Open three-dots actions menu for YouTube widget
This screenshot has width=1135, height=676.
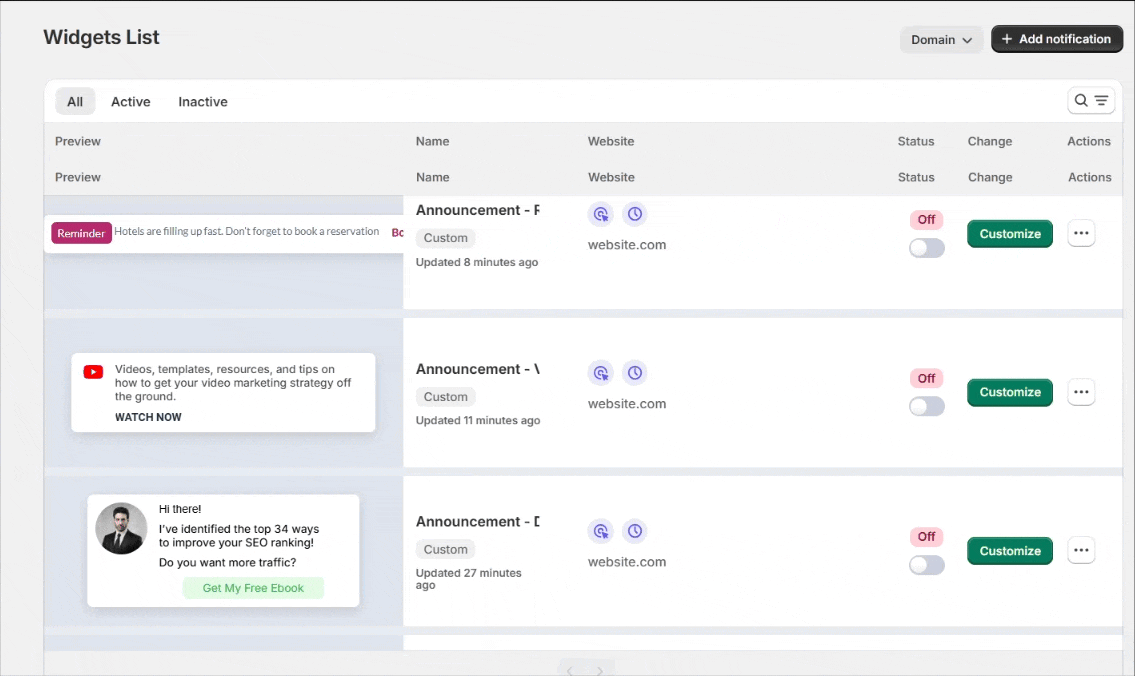[x=1081, y=392]
